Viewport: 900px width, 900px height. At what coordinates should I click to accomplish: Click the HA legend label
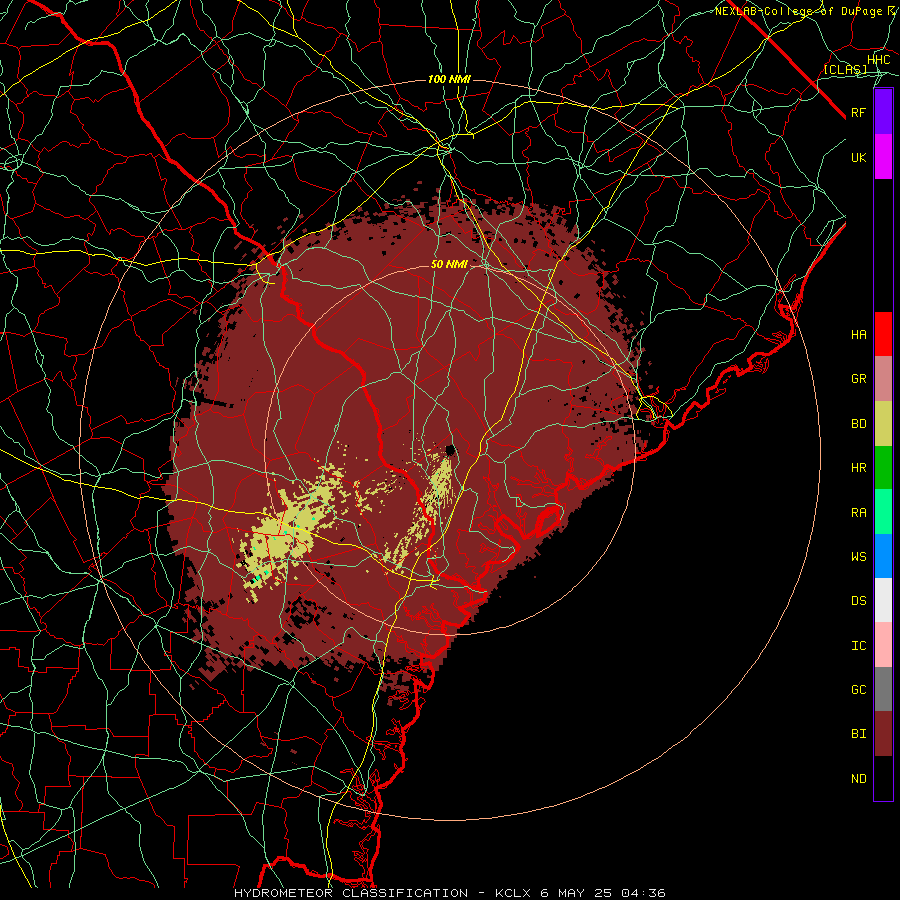point(859,335)
